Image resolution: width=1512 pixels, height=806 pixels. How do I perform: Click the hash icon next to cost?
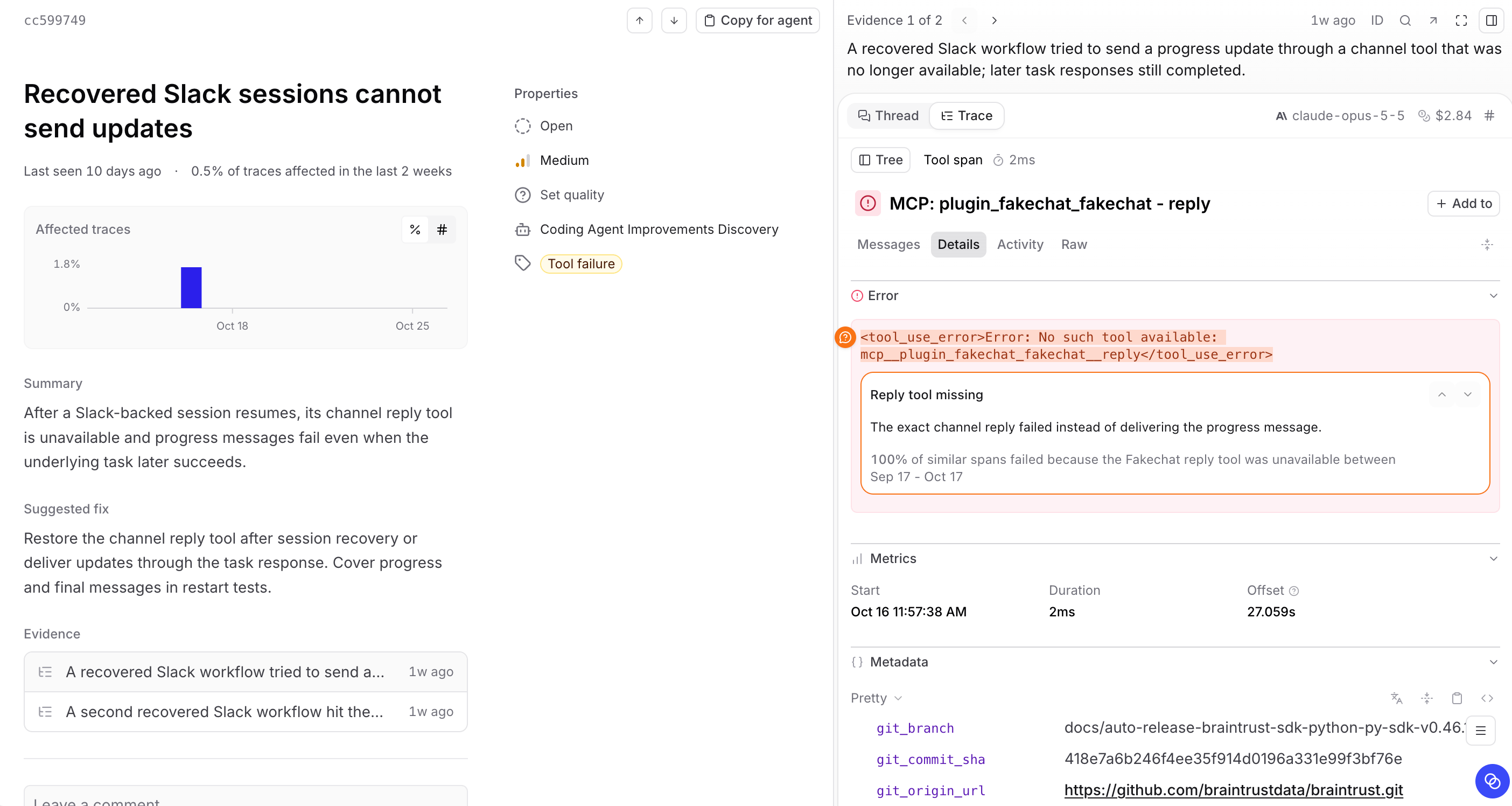[1489, 116]
